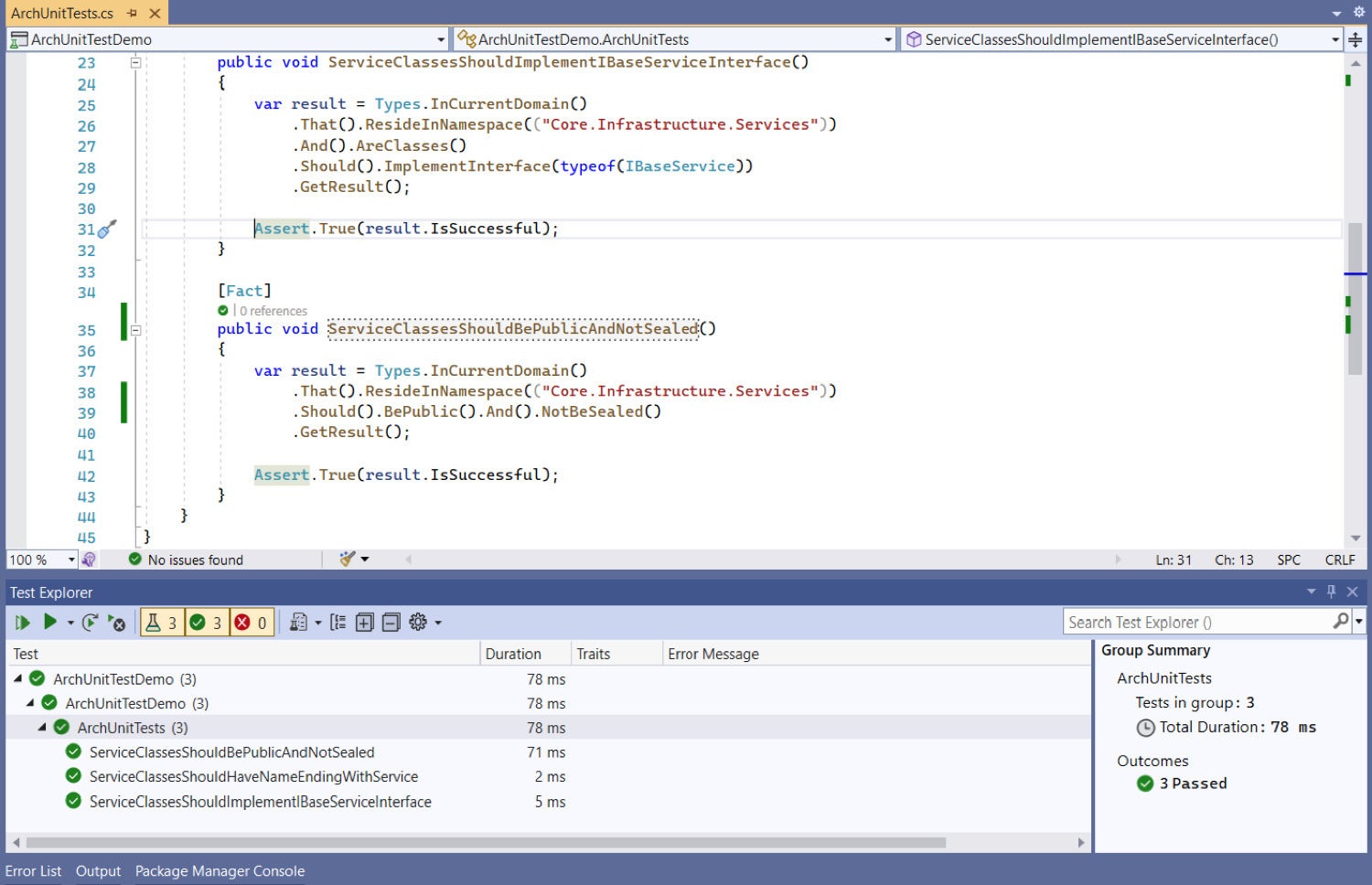Viewport: 1372px width, 885px height.
Task: Open the playlist dropdown arrow
Action: [x=318, y=623]
